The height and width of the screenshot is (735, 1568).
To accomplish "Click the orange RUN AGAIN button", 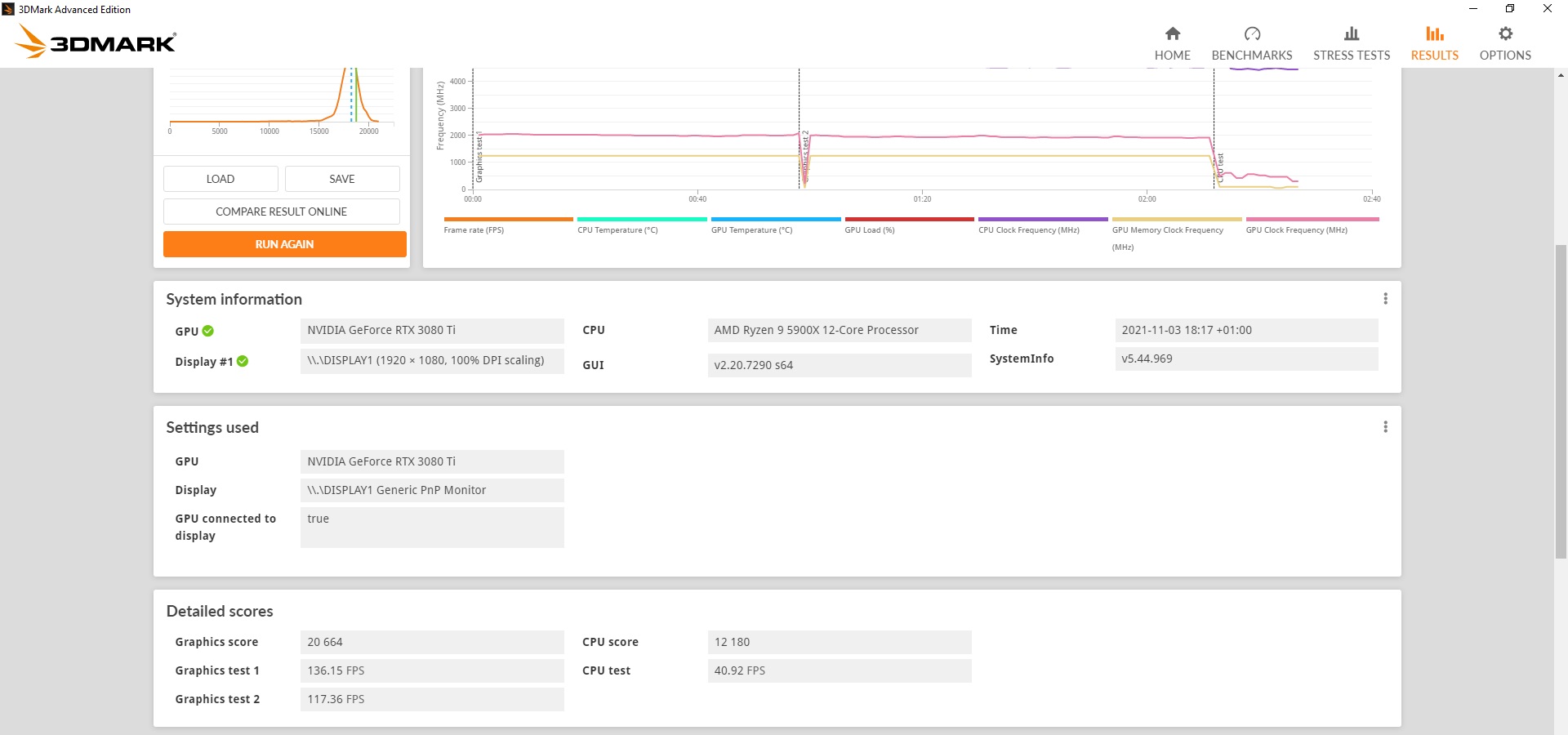I will point(284,244).
